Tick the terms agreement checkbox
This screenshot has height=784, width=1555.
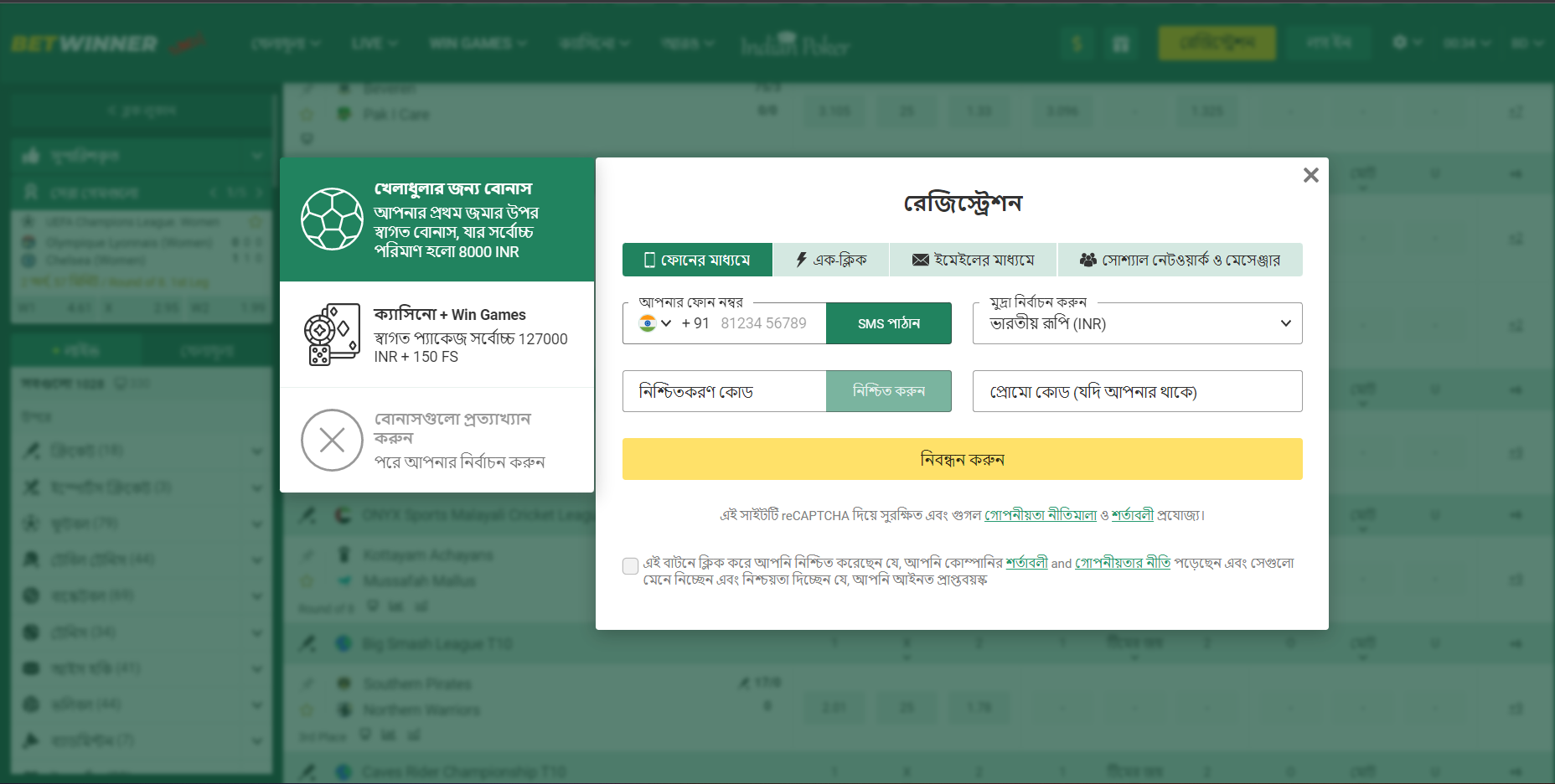631,566
